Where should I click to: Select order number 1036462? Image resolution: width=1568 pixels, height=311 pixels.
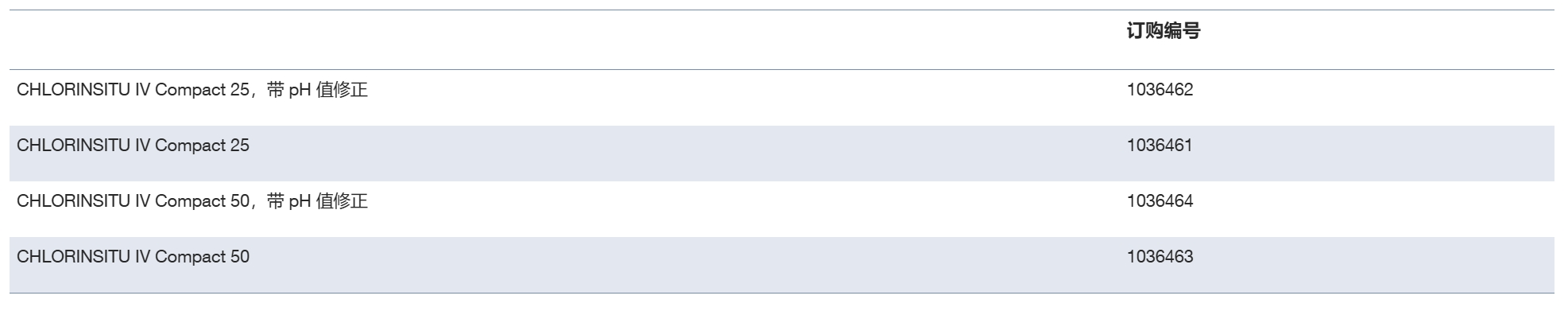point(1160,90)
